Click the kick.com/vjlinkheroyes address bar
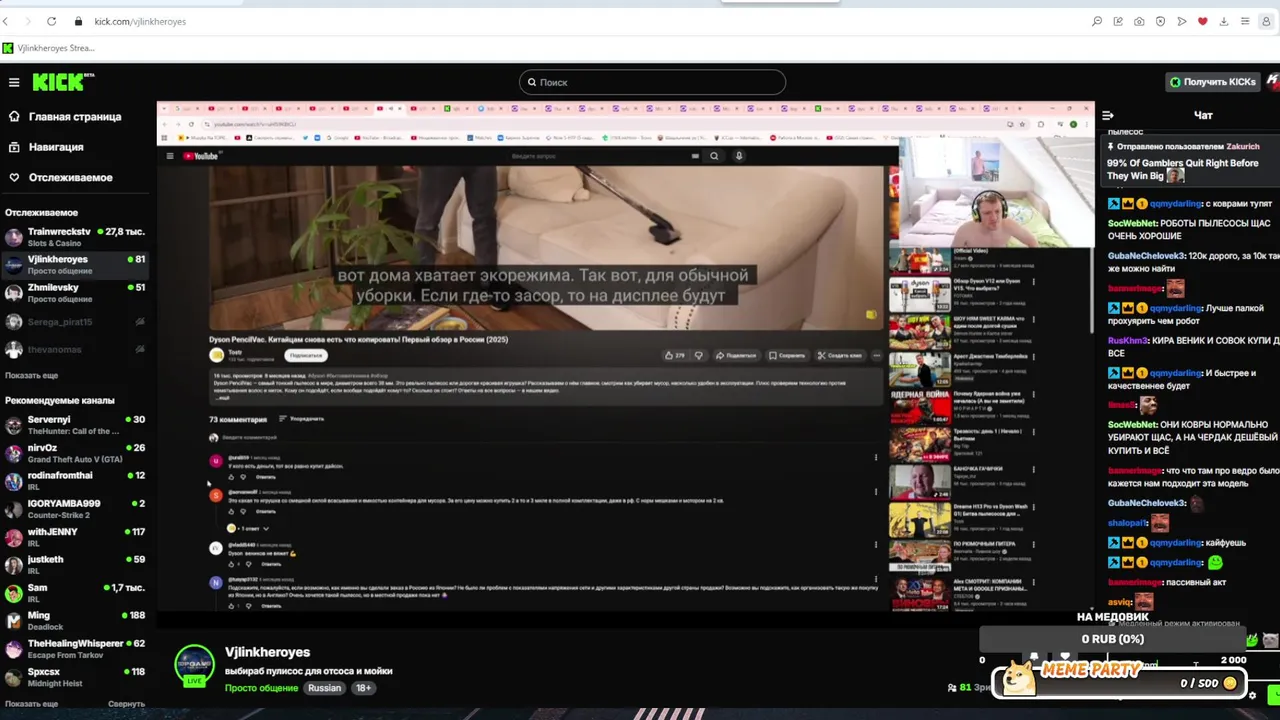Viewport: 1280px width, 720px height. coord(140,21)
